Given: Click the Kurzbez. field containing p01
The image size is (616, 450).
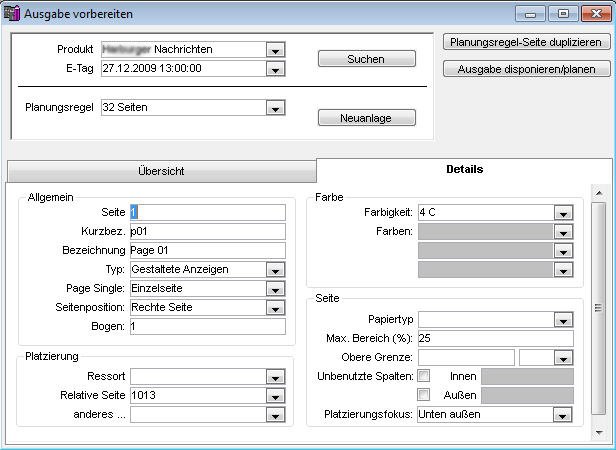Looking at the screenshot, I should pos(208,231).
